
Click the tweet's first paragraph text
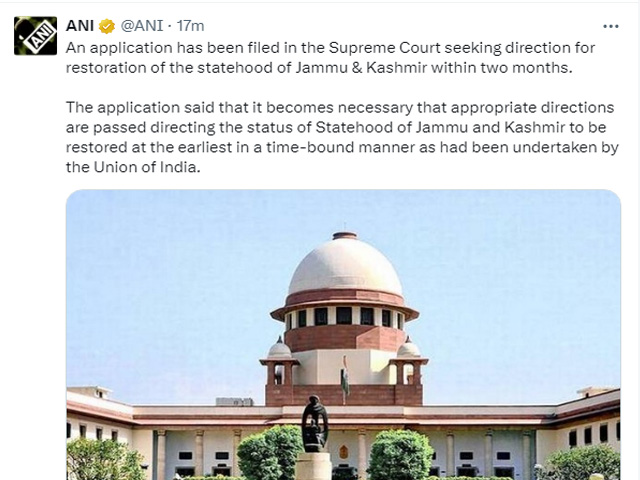point(330,58)
